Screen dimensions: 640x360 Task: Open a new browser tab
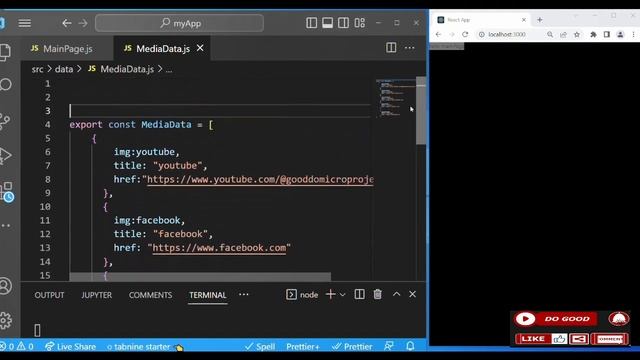pos(540,20)
